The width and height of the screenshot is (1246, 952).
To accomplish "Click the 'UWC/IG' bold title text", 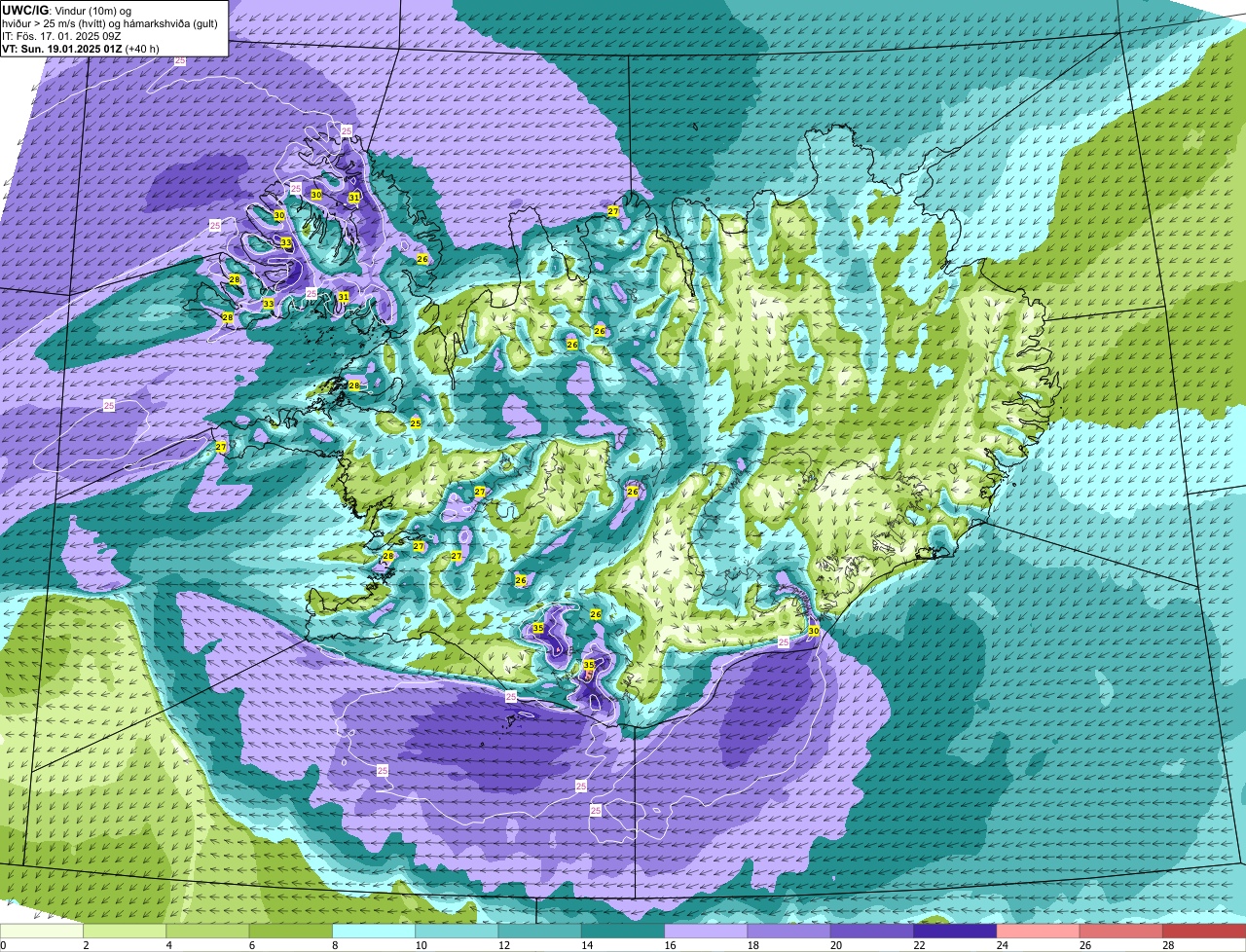I will 25,10.
